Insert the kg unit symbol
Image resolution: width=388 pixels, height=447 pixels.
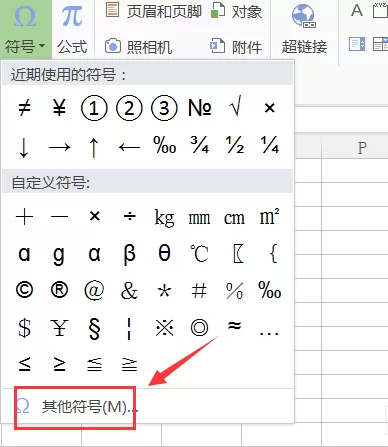[x=164, y=218]
